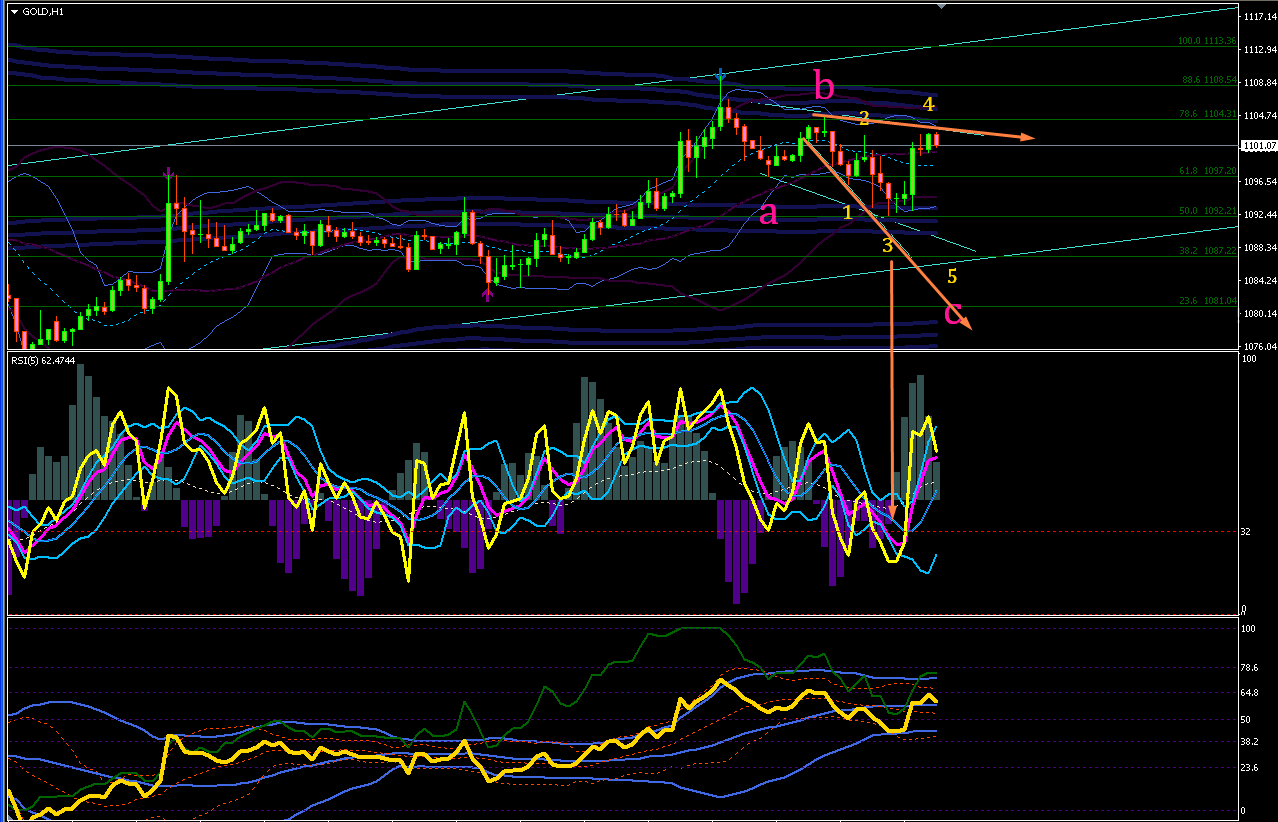Select the vertical orange arrow pointing into RSI
This screenshot has height=822, width=1278.
tap(891, 389)
